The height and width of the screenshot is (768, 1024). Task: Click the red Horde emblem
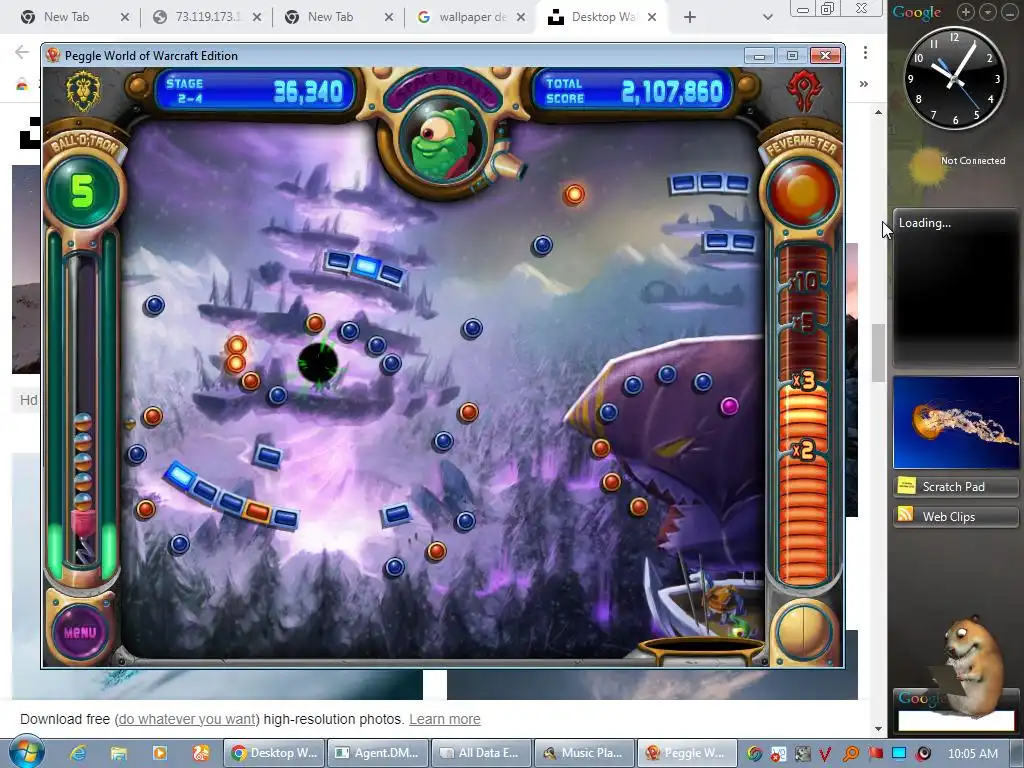(x=804, y=90)
